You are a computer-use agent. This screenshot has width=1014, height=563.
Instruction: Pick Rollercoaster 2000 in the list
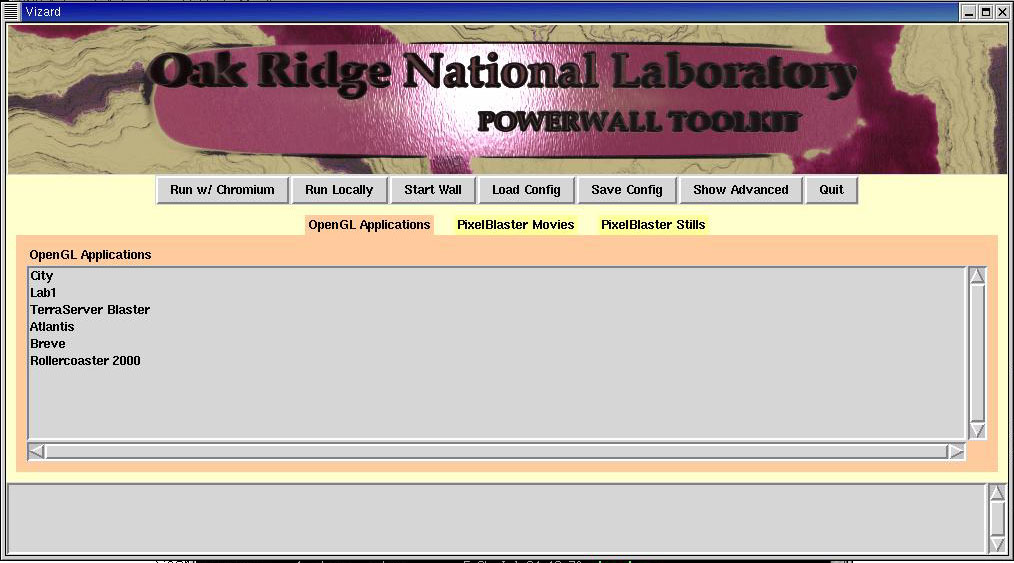tap(85, 361)
